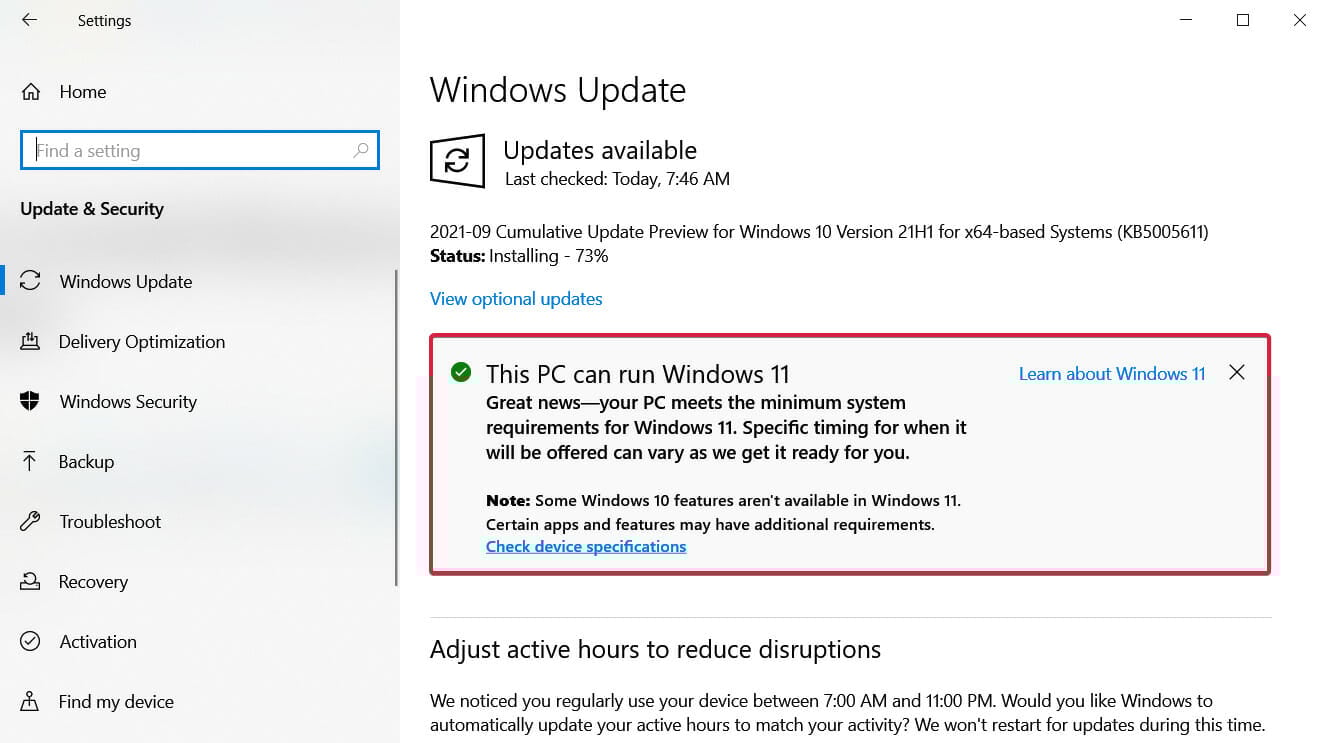The width and height of the screenshot is (1329, 743).
Task: Click the Update & Security section header
Action: [x=92, y=209]
